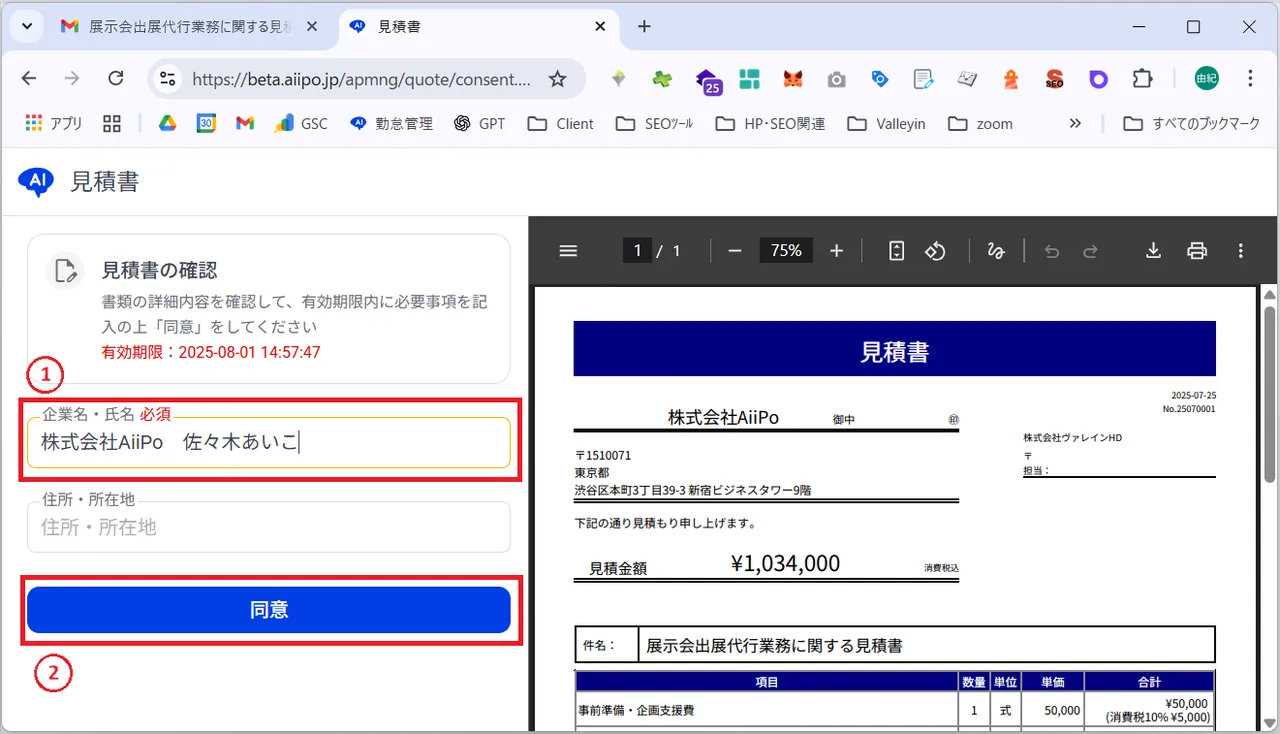
Task: Open the PDF viewer sidebar menu
Action: click(x=568, y=251)
